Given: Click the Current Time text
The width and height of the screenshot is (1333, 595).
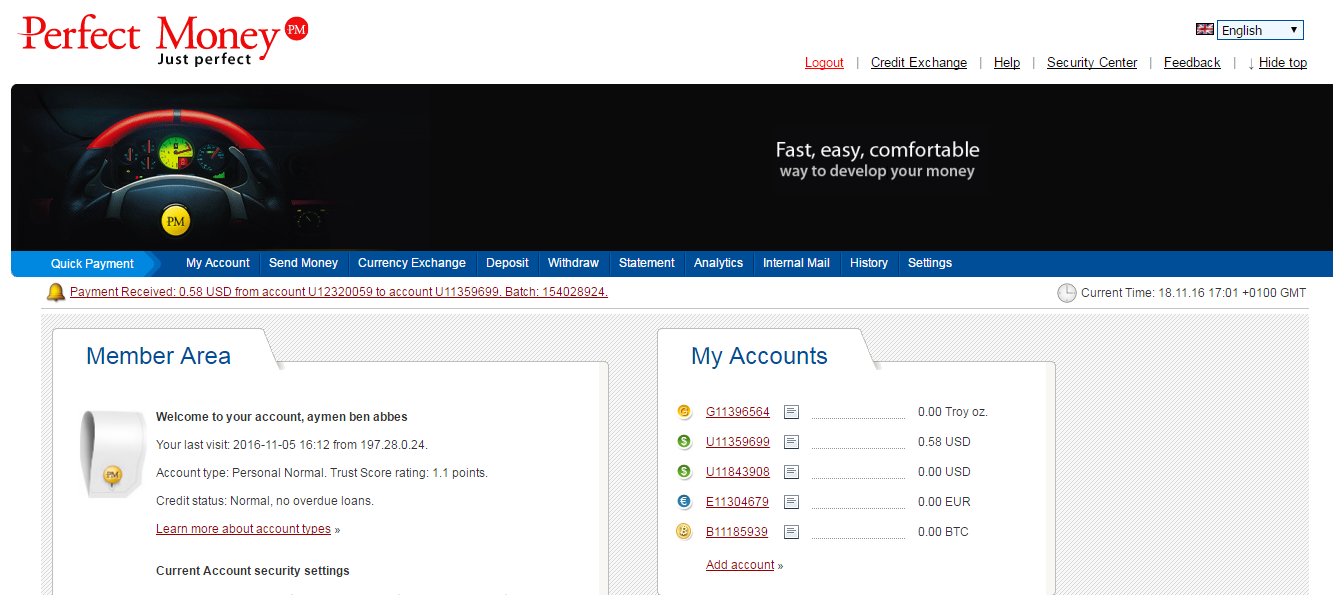Looking at the screenshot, I should (1194, 293).
